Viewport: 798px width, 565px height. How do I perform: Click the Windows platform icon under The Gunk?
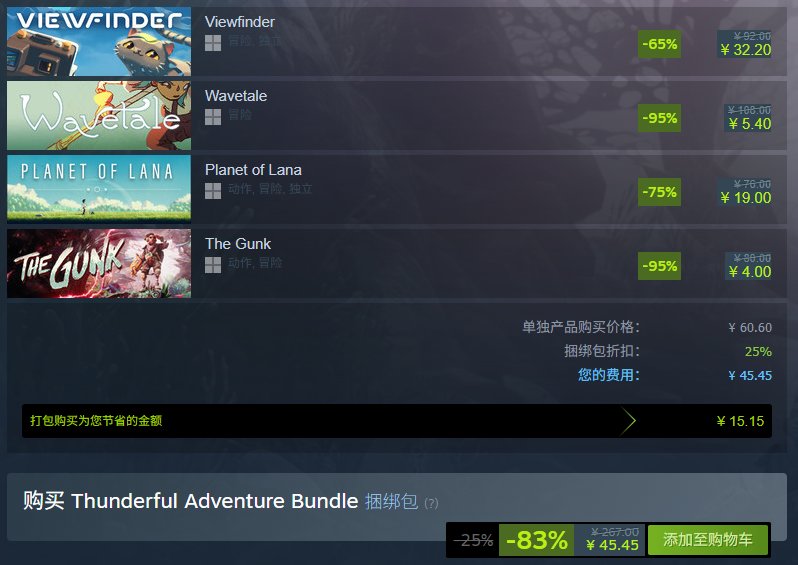(213, 265)
